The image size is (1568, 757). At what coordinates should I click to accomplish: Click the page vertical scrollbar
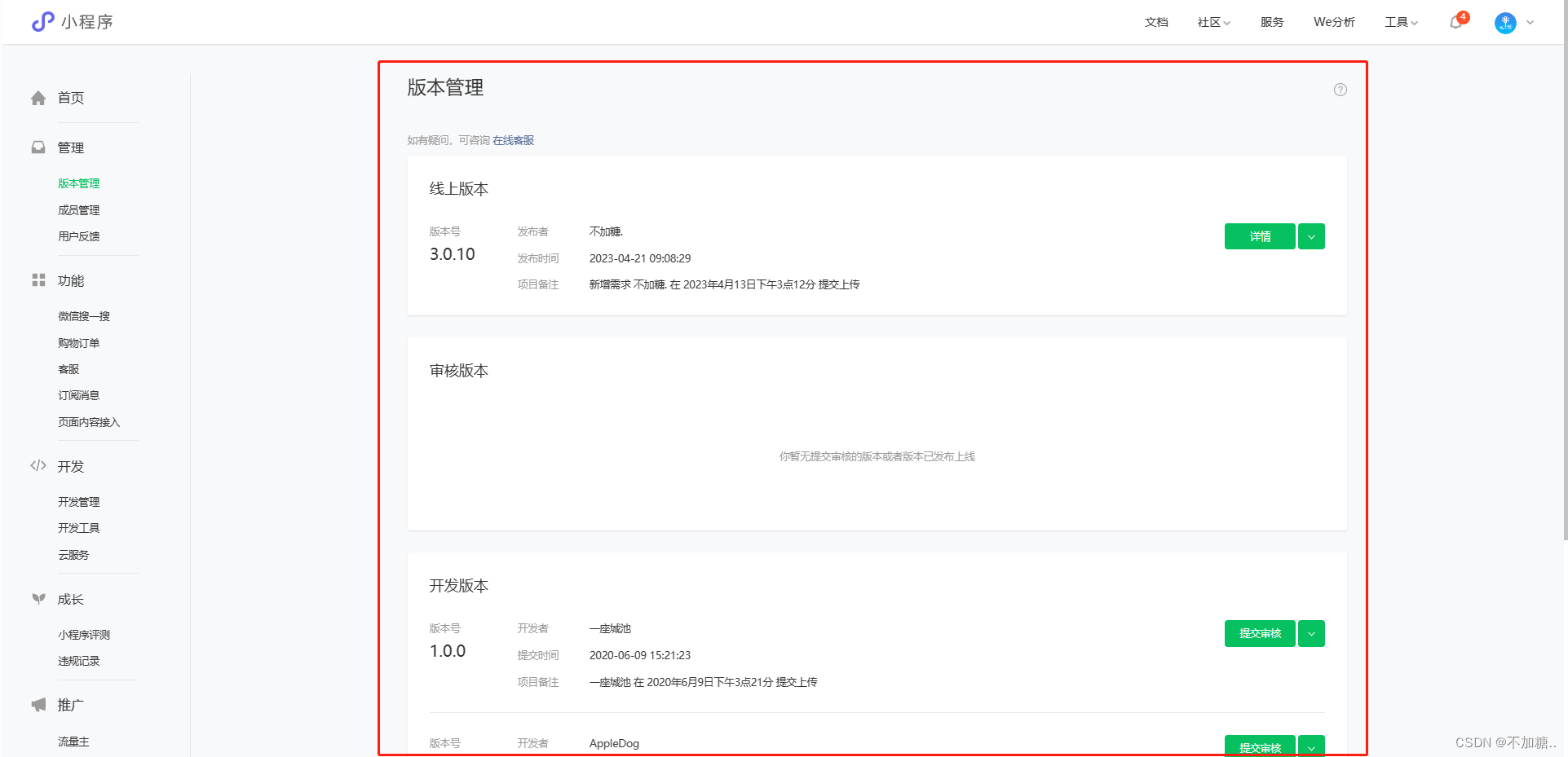coord(1564,326)
